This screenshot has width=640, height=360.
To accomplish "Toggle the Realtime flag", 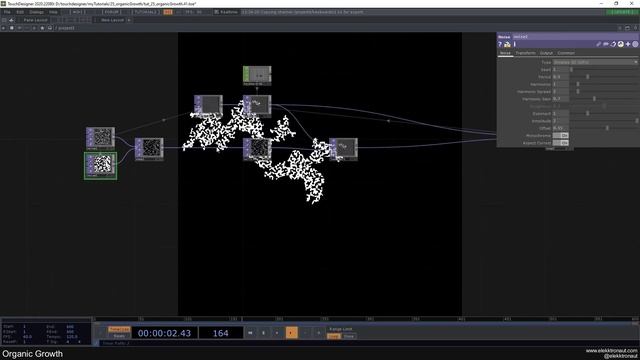I will [226, 12].
